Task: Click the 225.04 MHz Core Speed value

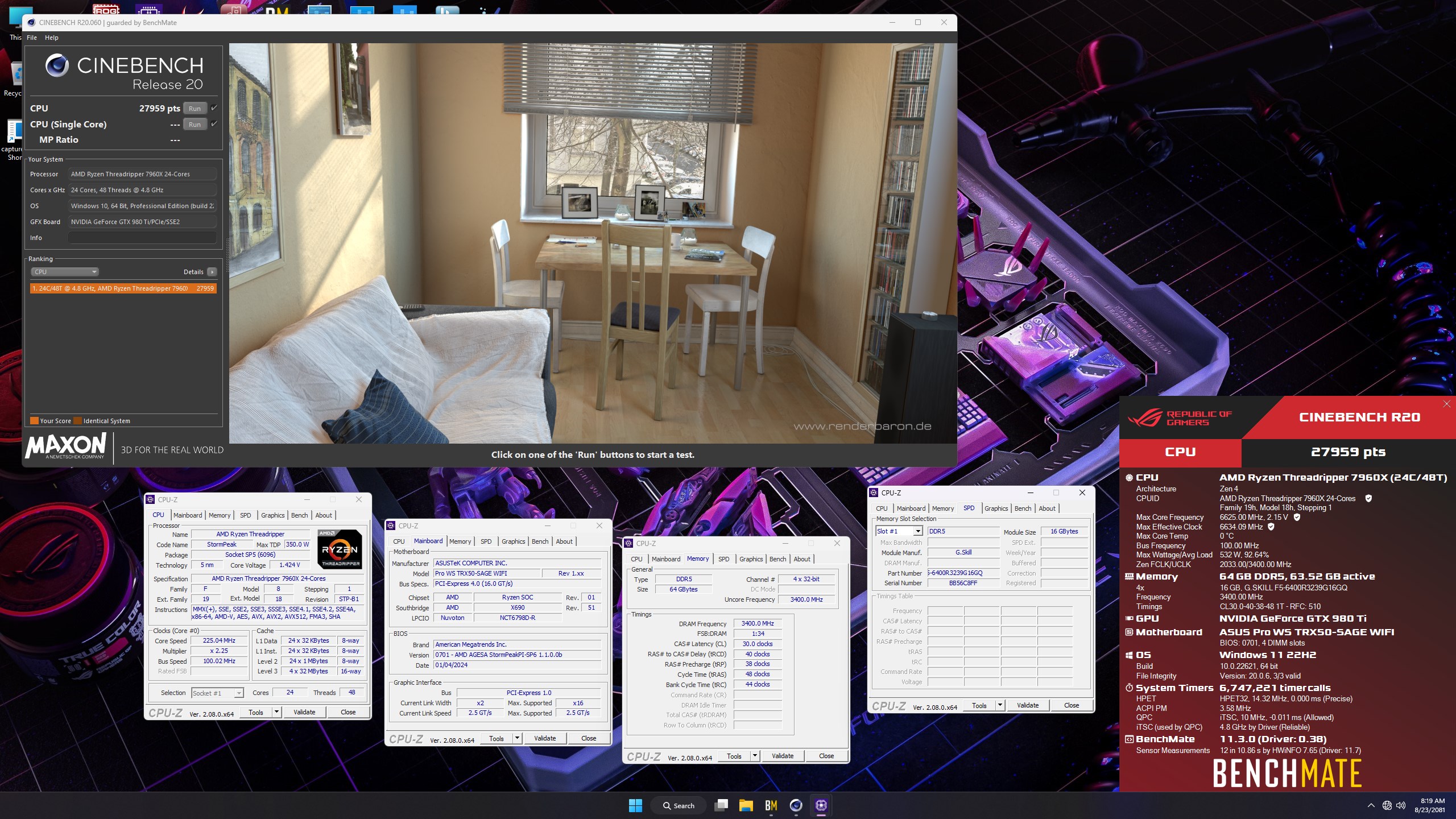Action: click(219, 640)
